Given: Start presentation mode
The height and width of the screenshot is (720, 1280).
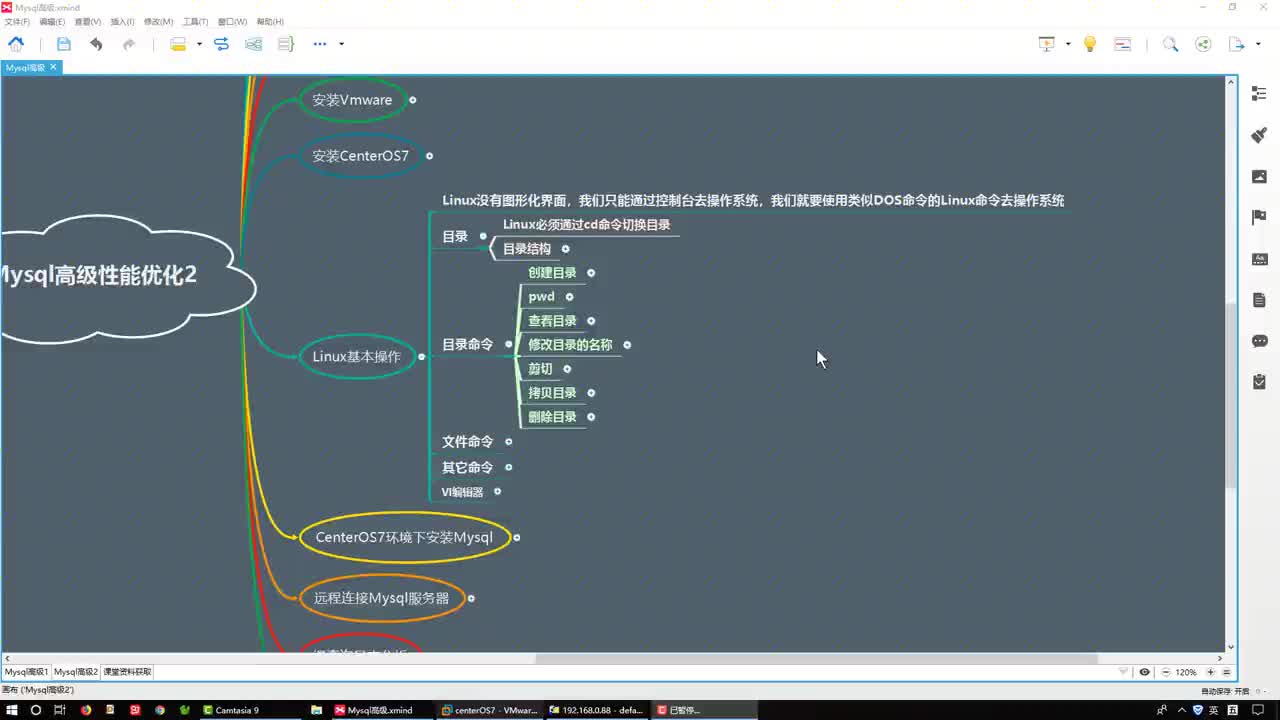Looking at the screenshot, I should [x=1047, y=44].
